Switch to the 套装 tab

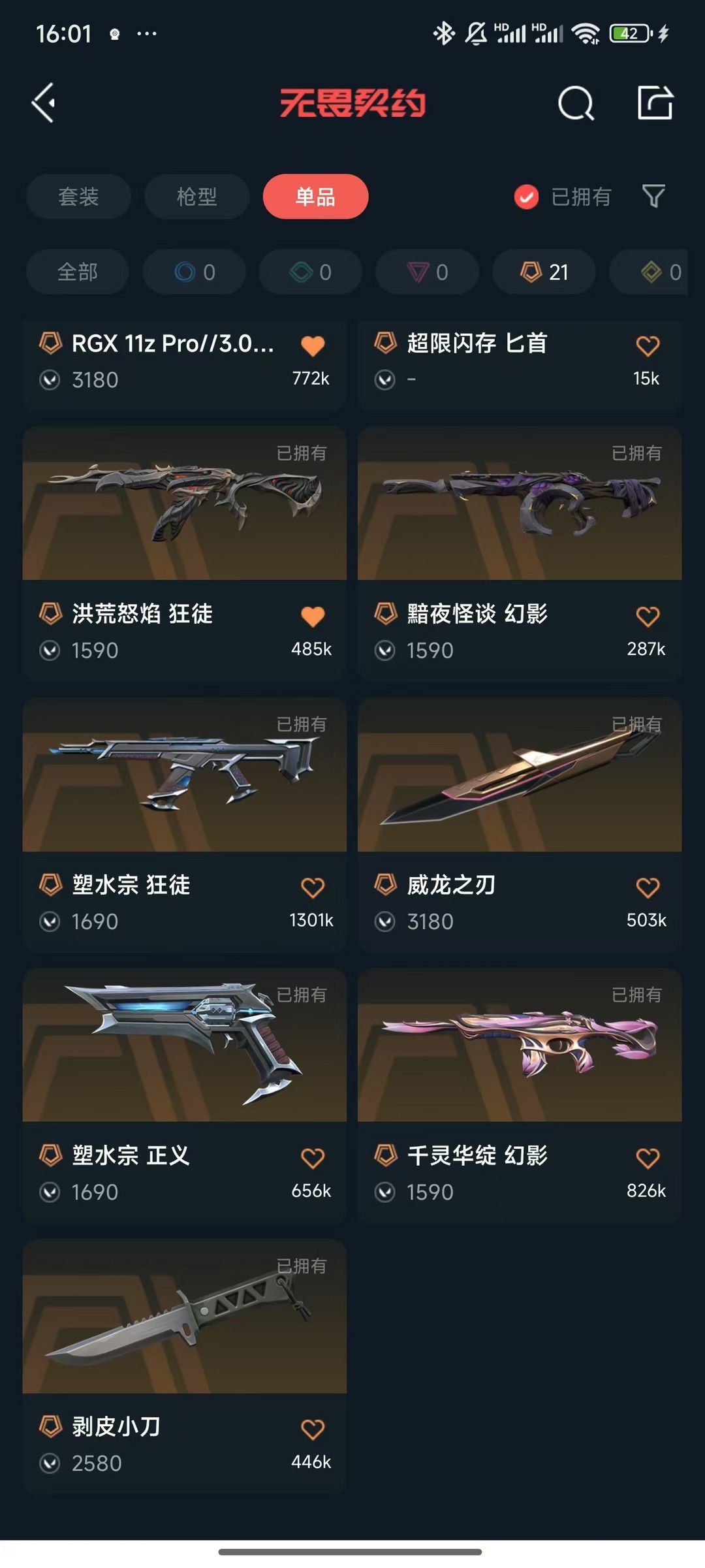pyautogui.click(x=78, y=197)
